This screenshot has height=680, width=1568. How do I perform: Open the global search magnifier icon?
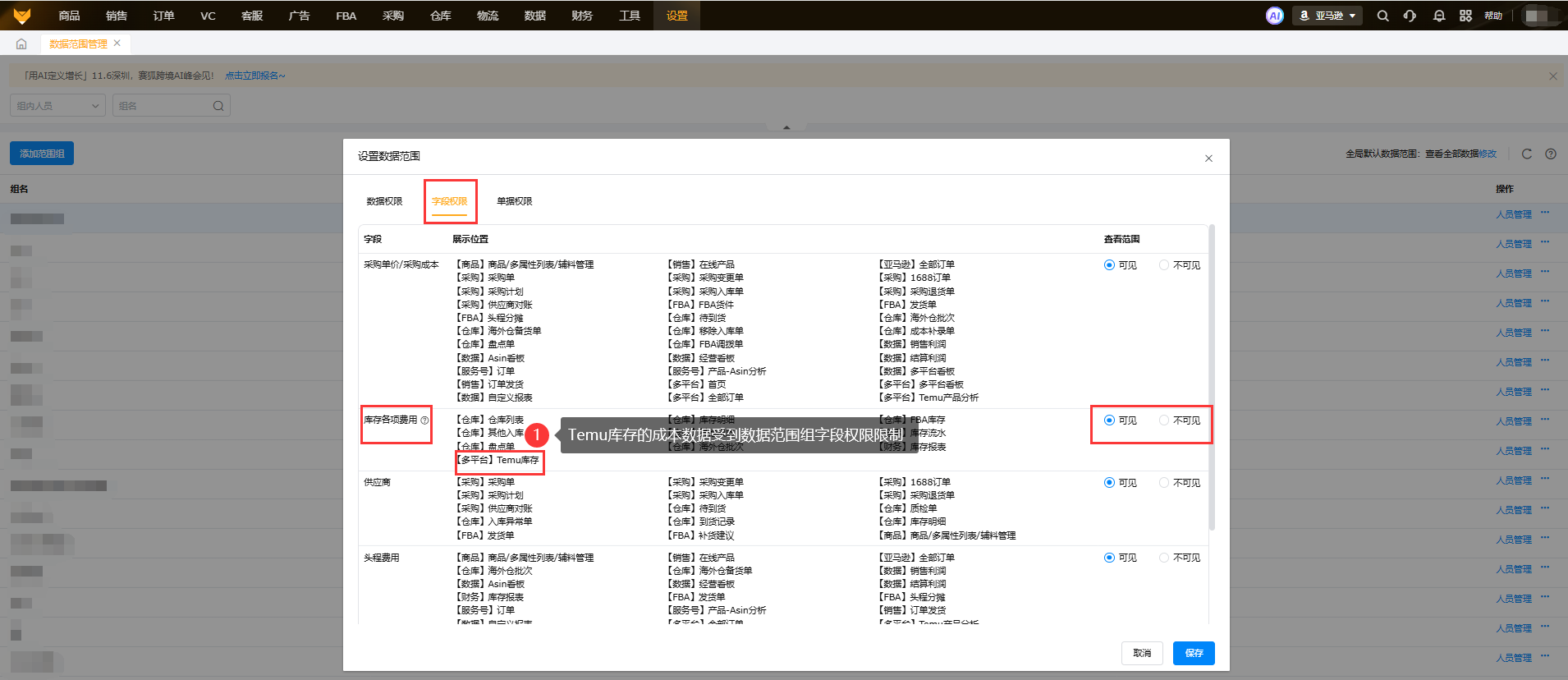click(1382, 16)
